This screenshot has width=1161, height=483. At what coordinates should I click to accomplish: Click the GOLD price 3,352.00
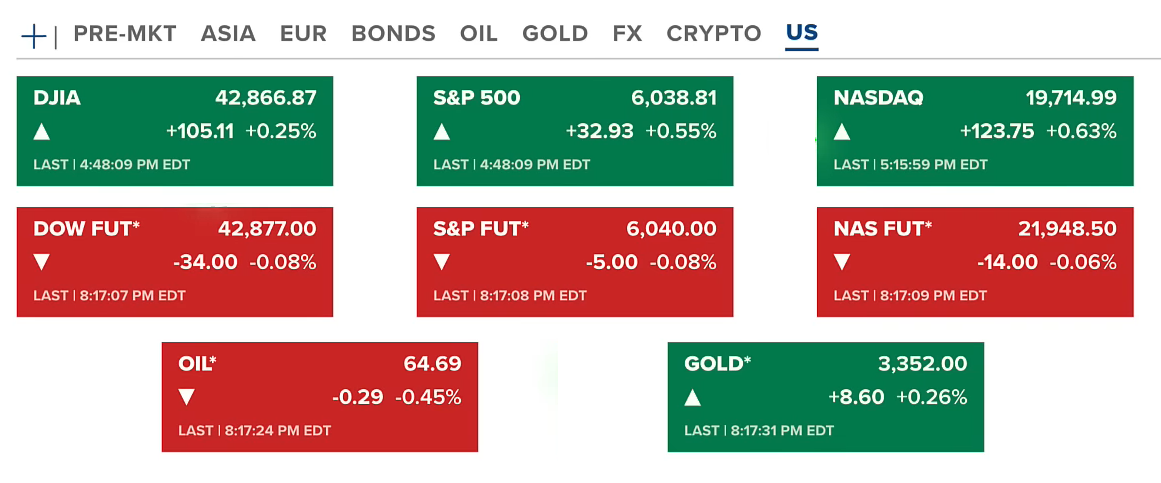922,364
